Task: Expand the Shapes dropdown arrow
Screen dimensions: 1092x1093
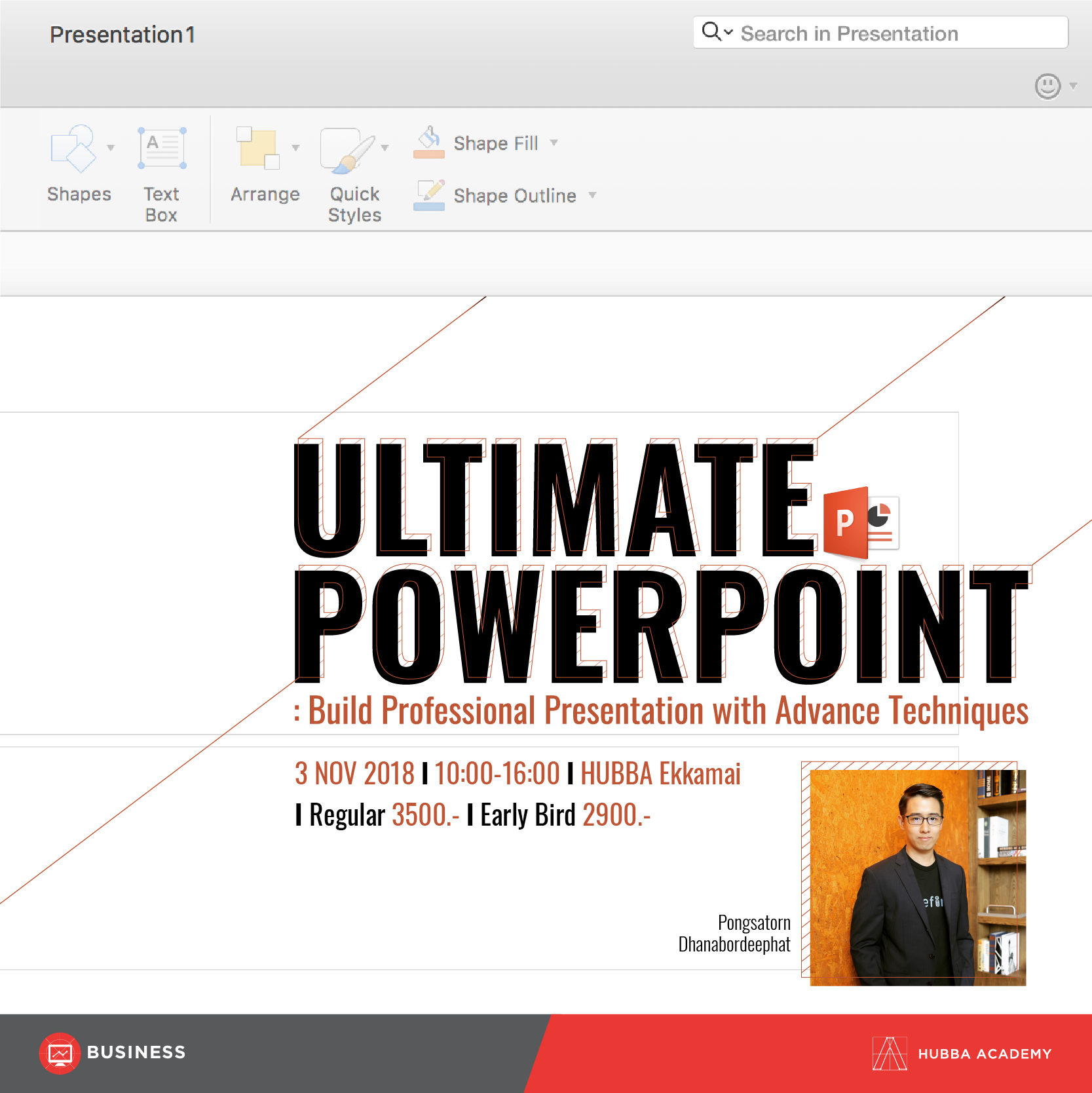Action: tap(111, 147)
